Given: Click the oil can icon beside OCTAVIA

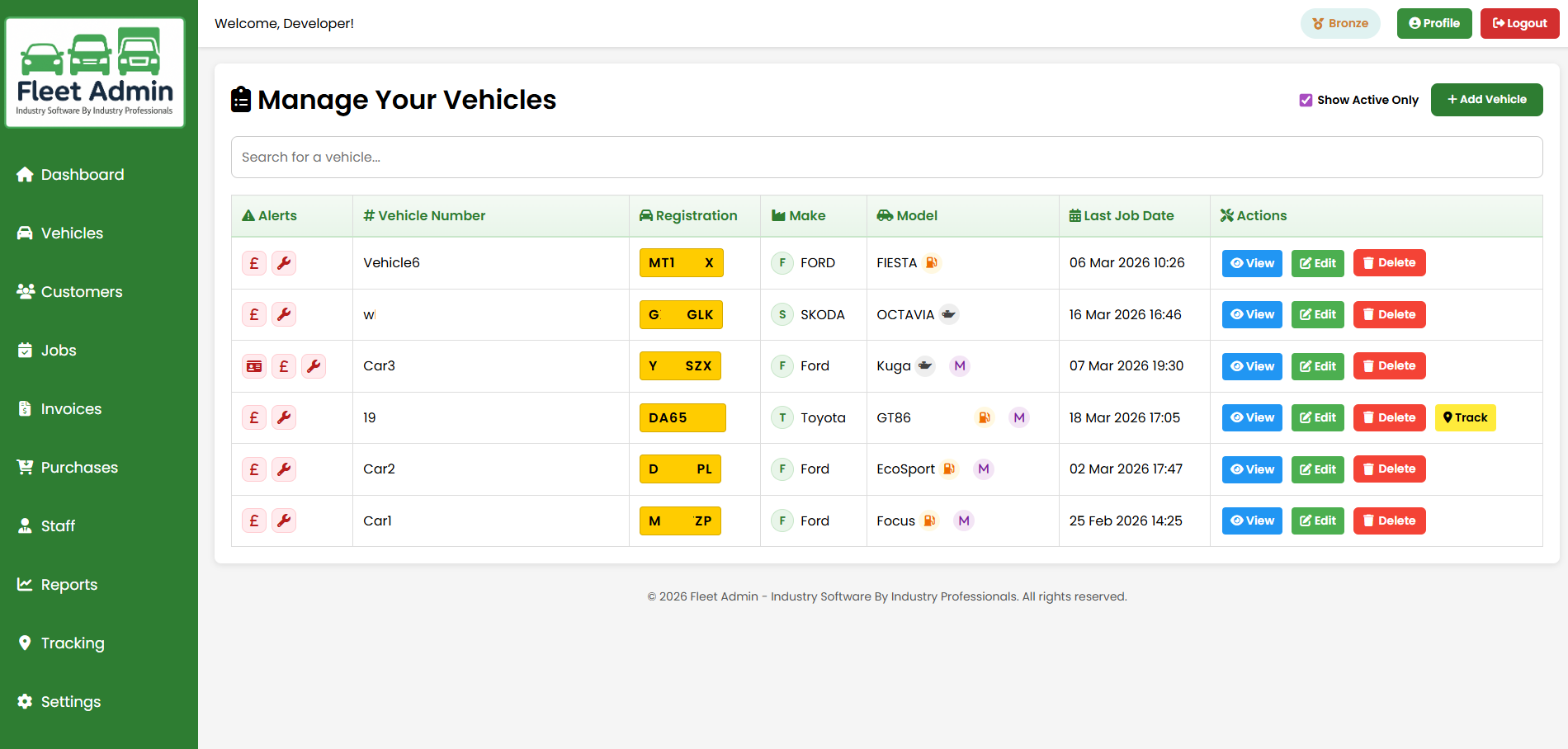Looking at the screenshot, I should 949,314.
